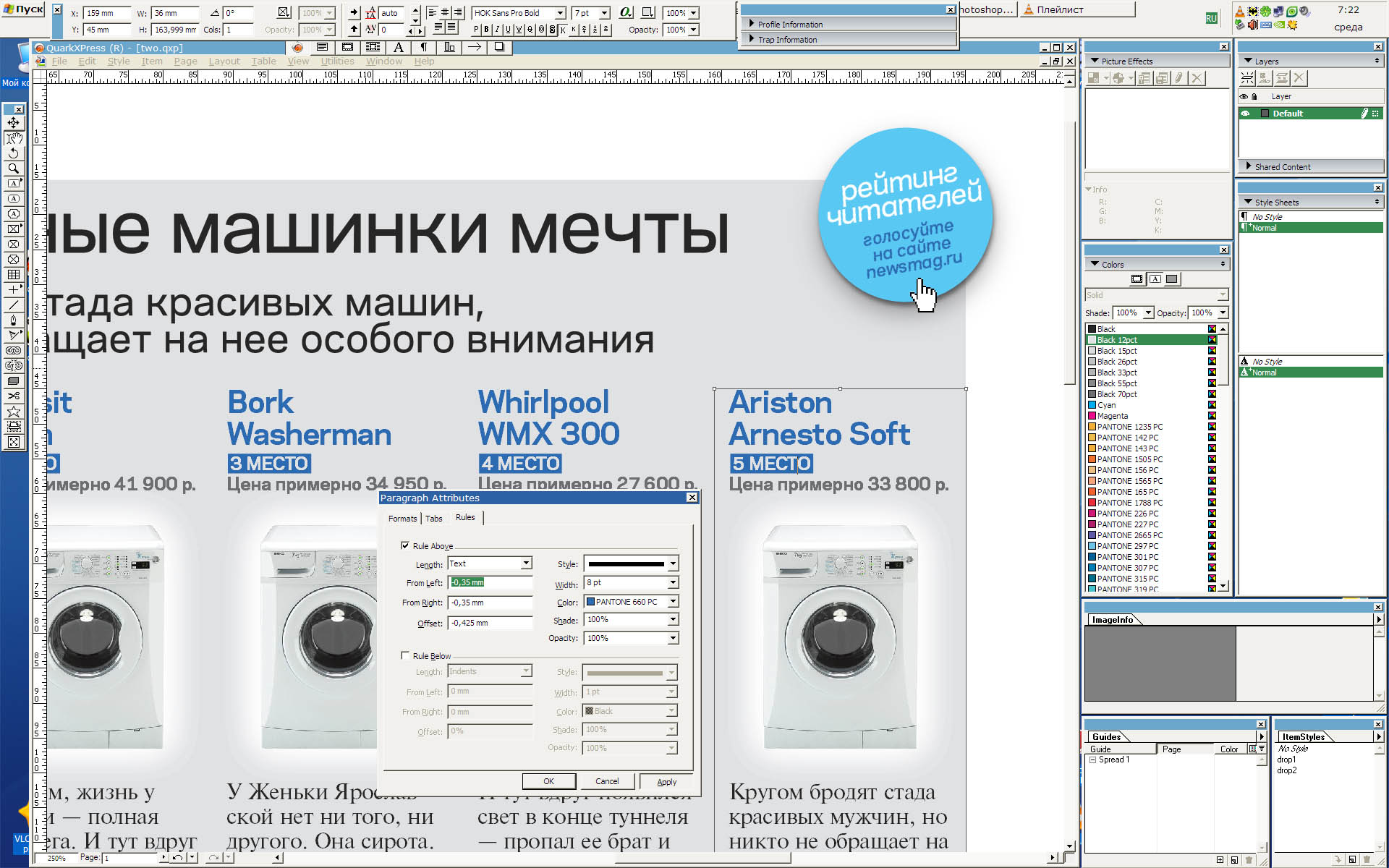The width and height of the screenshot is (1389, 868).
Task: Select the Zoom magnifier tool
Action: pos(14,169)
